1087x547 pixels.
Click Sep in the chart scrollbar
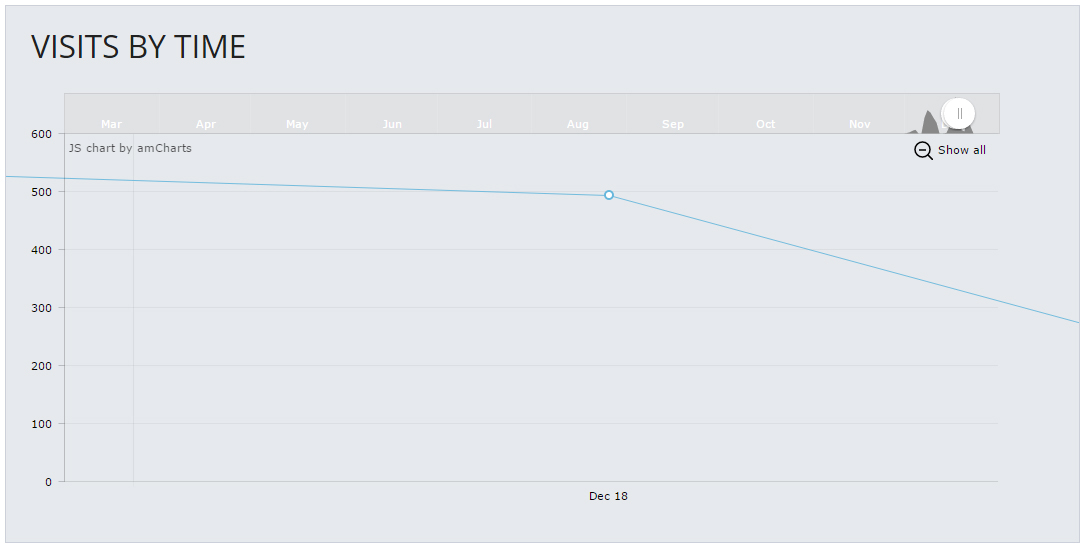[x=673, y=124]
